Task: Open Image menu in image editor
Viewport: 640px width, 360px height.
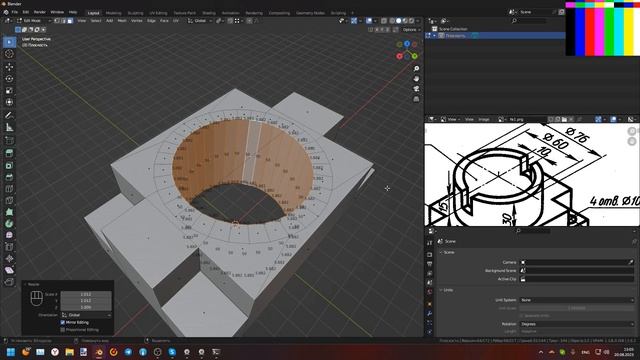Action: pos(484,119)
